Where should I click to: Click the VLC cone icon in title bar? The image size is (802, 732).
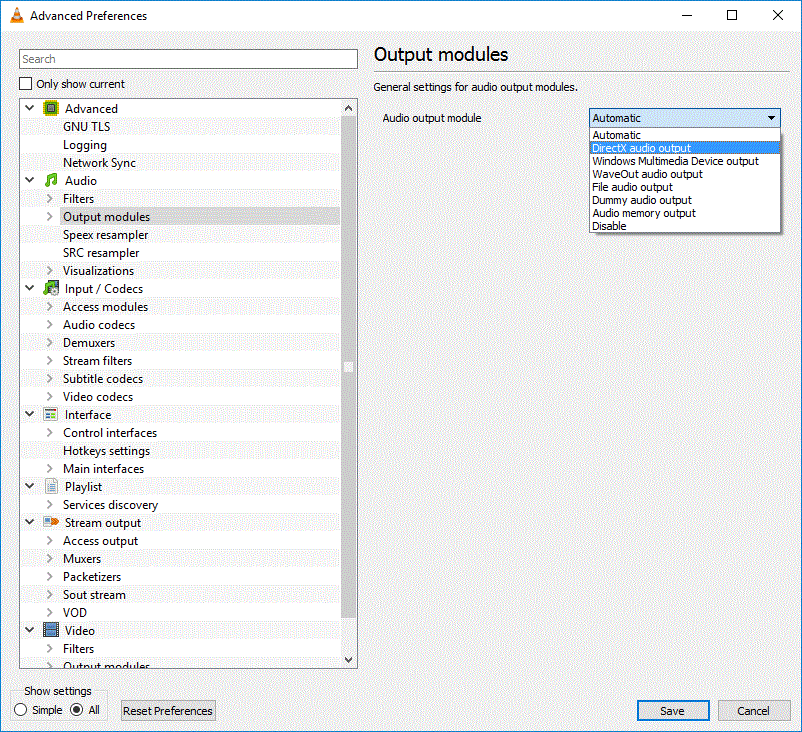[17, 16]
